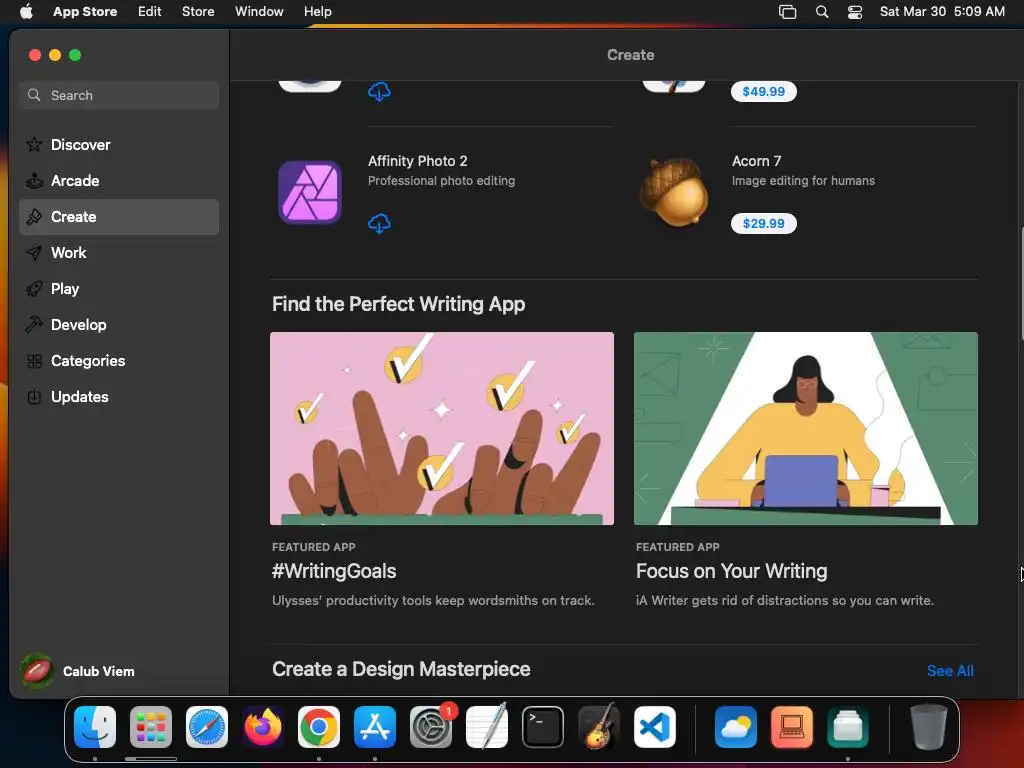
Task: Open the Help menu
Action: (317, 11)
